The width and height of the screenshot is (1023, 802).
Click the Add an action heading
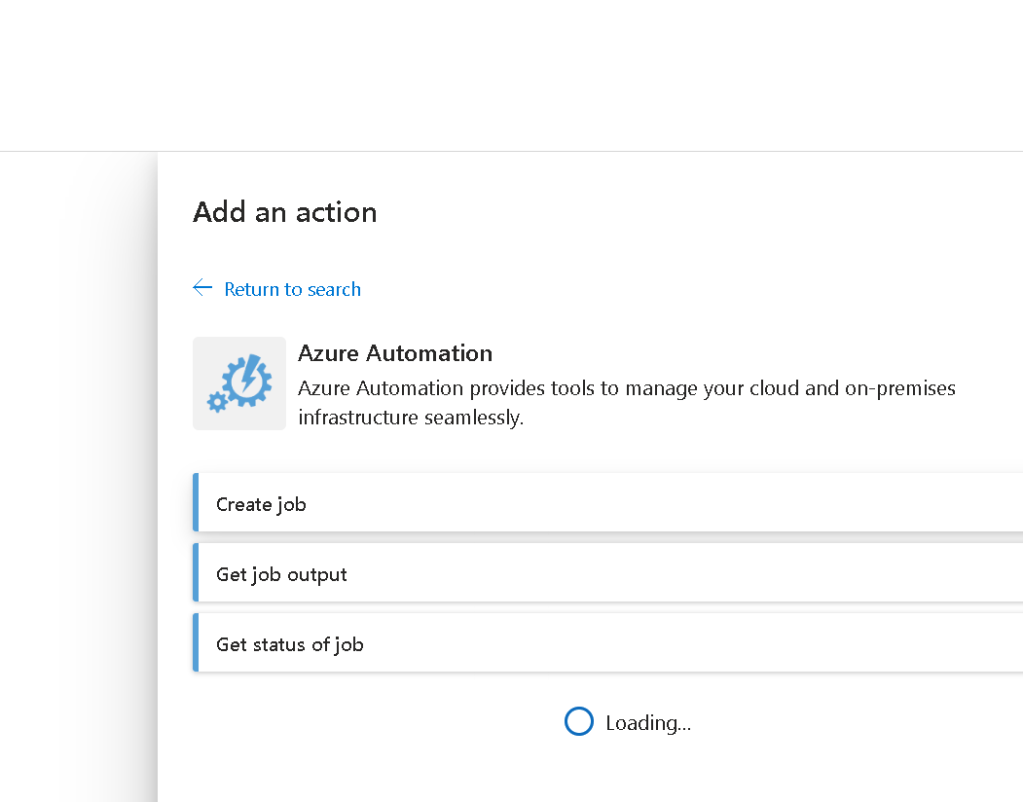(x=285, y=212)
